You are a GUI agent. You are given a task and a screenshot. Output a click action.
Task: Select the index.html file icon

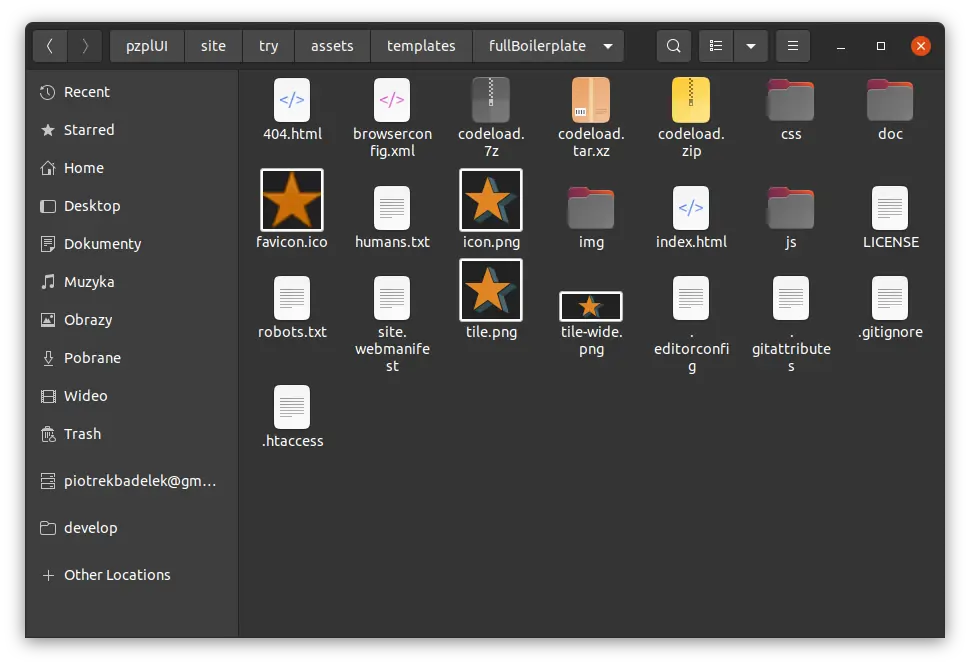691,208
